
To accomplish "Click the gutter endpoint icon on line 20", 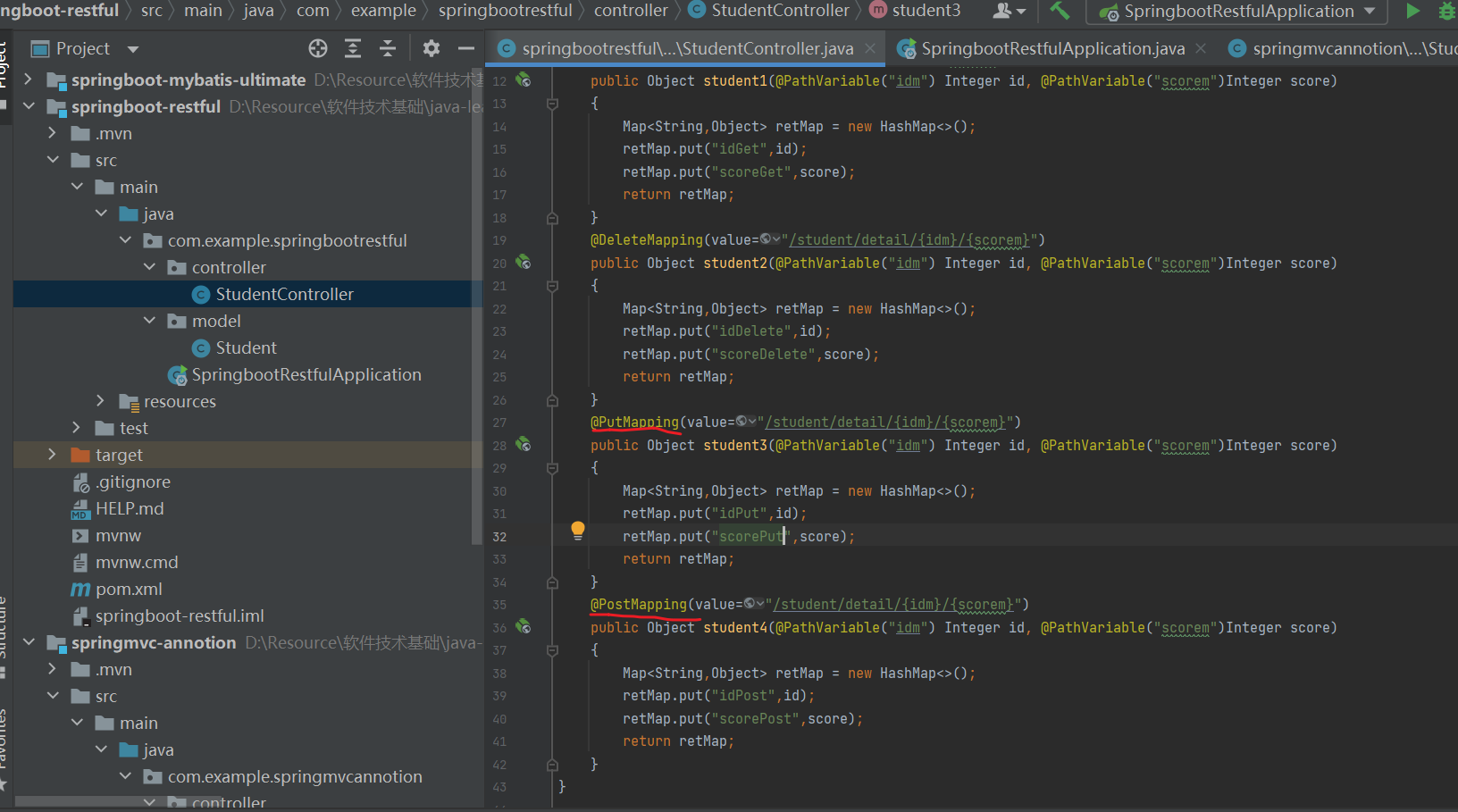I will 524,263.
